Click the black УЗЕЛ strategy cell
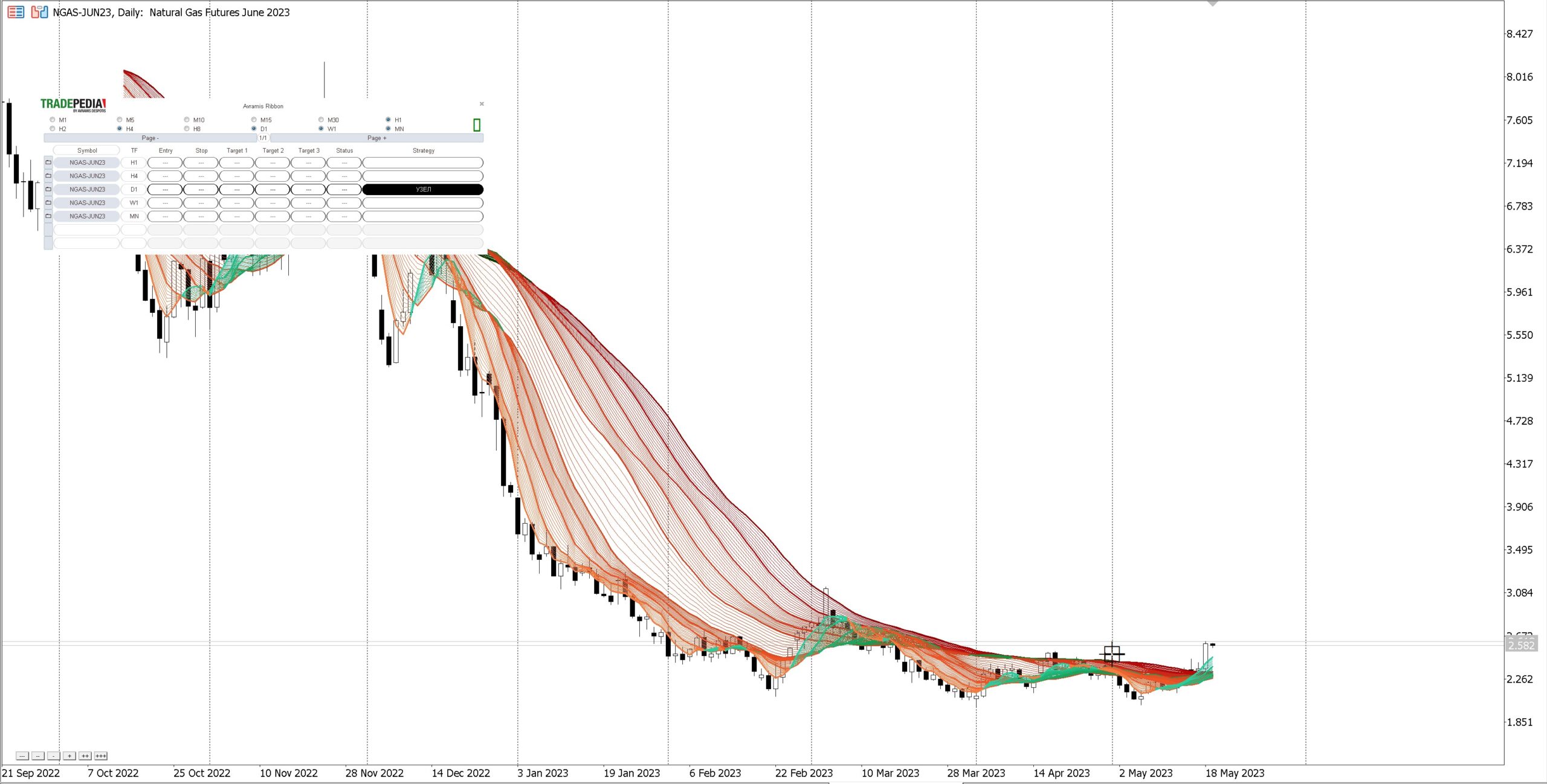1547x784 pixels. (423, 190)
